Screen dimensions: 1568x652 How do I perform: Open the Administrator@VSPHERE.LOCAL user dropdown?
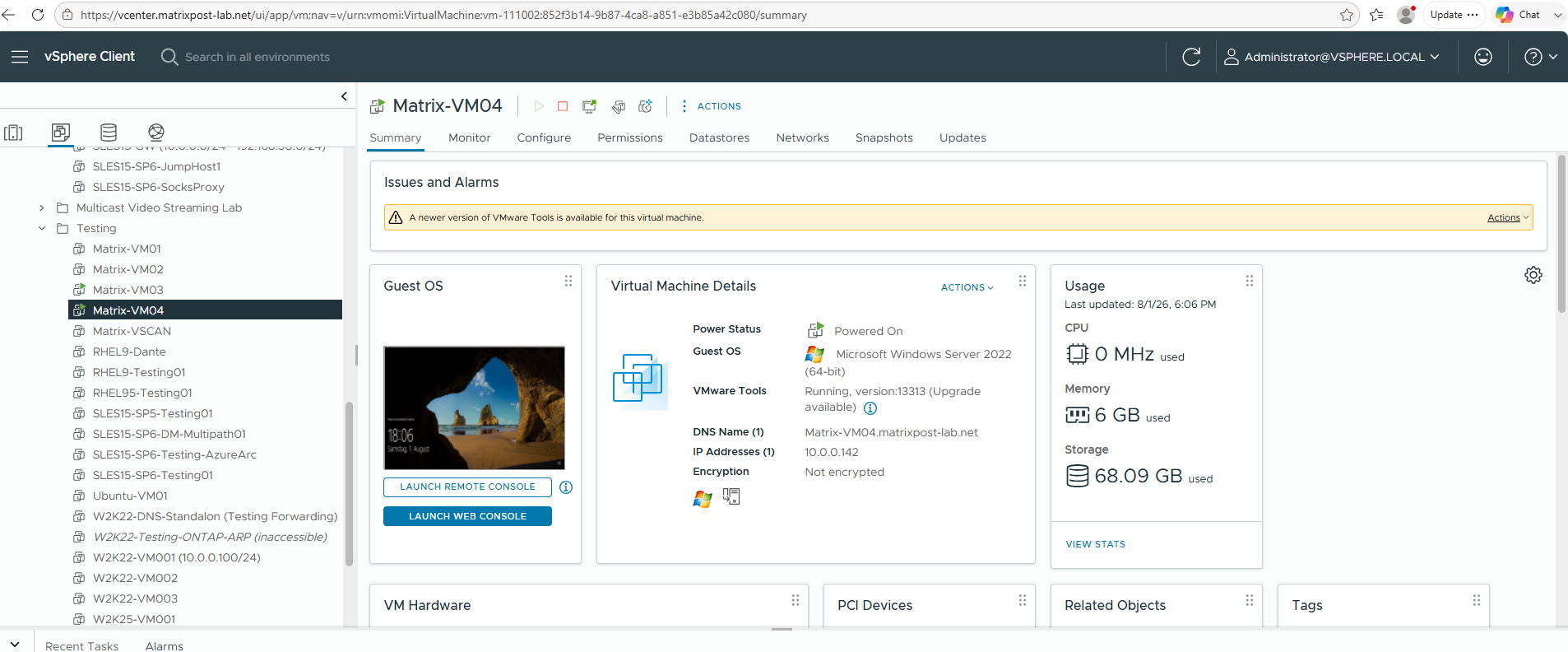tap(1332, 57)
